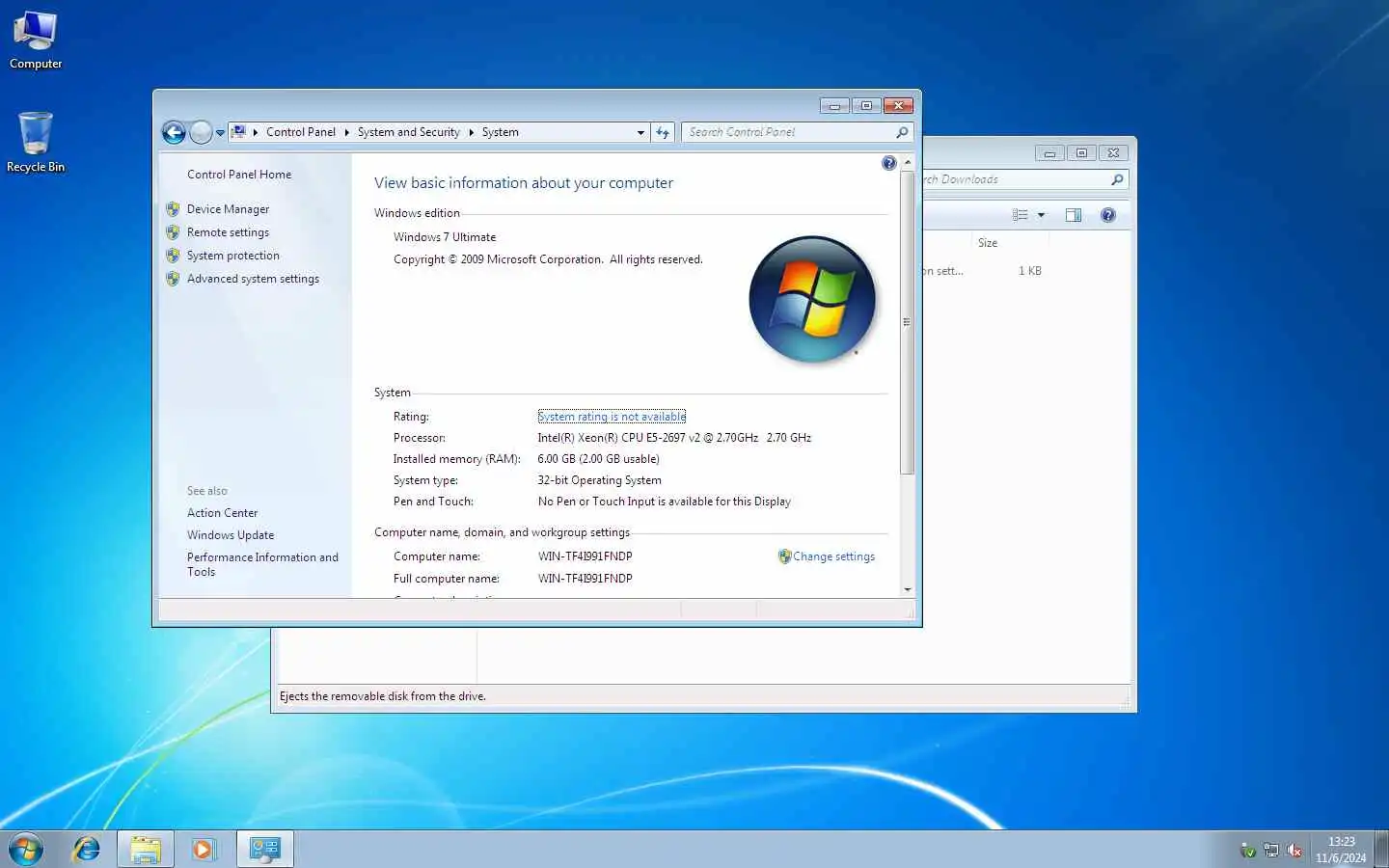
Task: Click the search magnifier in Downloads window
Action: [1117, 179]
